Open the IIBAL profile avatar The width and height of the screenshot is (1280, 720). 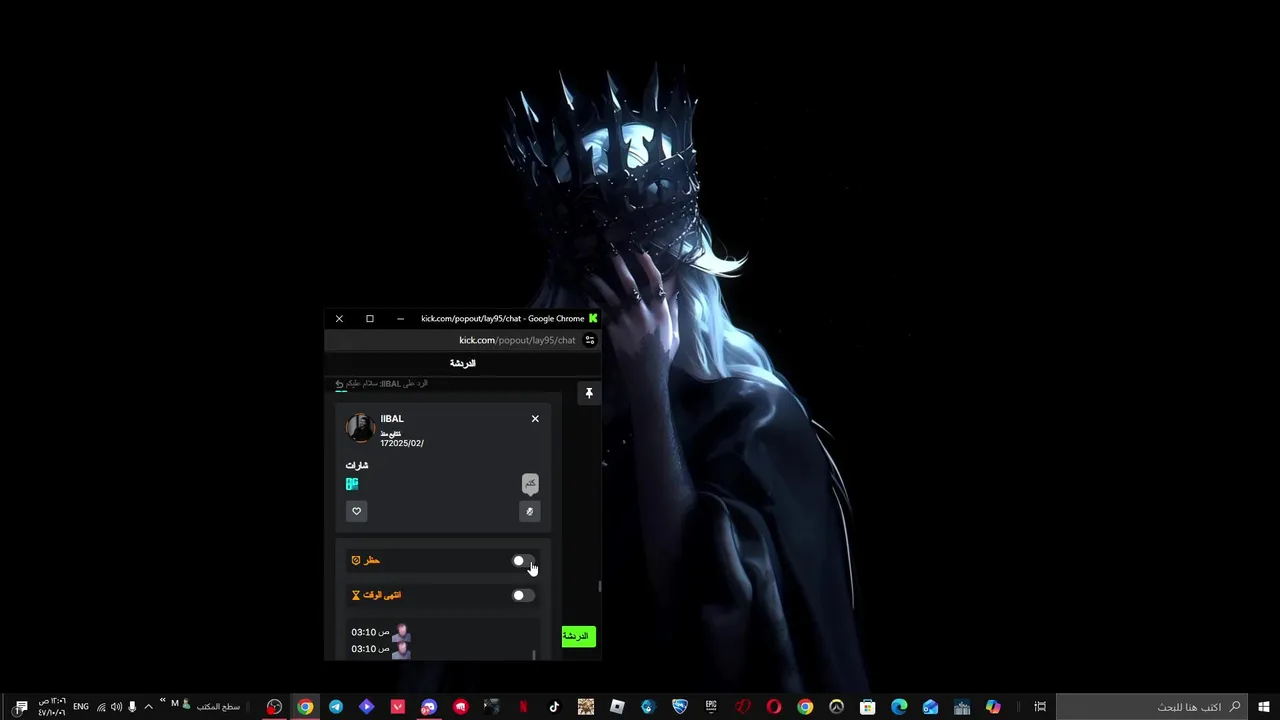(x=360, y=428)
